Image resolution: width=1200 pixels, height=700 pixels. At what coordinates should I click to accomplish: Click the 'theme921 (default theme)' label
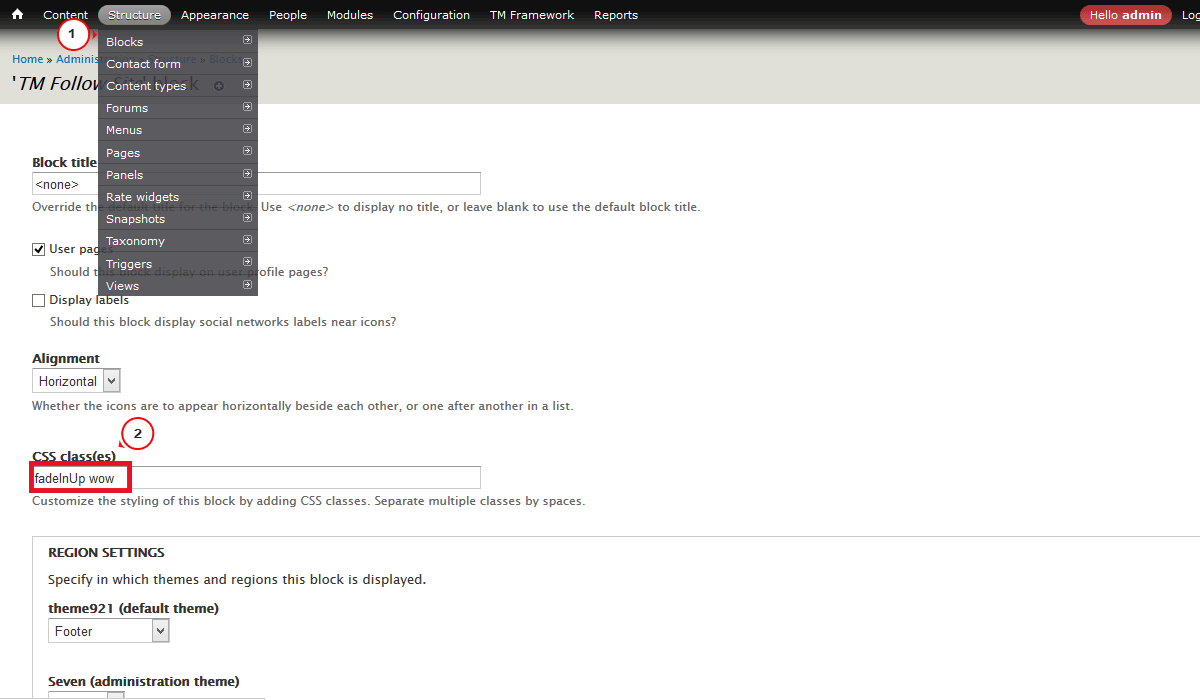coord(133,608)
